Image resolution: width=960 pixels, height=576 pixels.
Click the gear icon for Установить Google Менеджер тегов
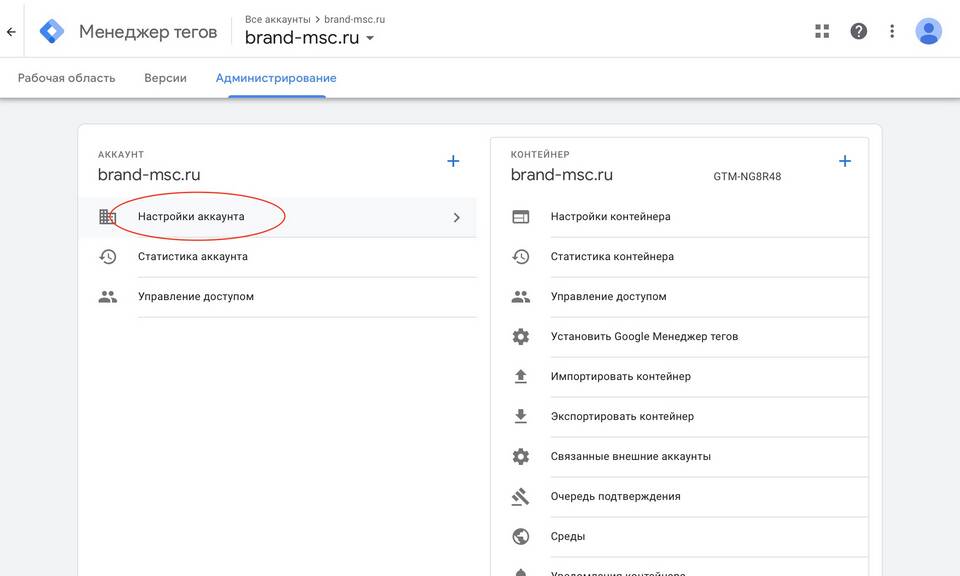point(520,337)
